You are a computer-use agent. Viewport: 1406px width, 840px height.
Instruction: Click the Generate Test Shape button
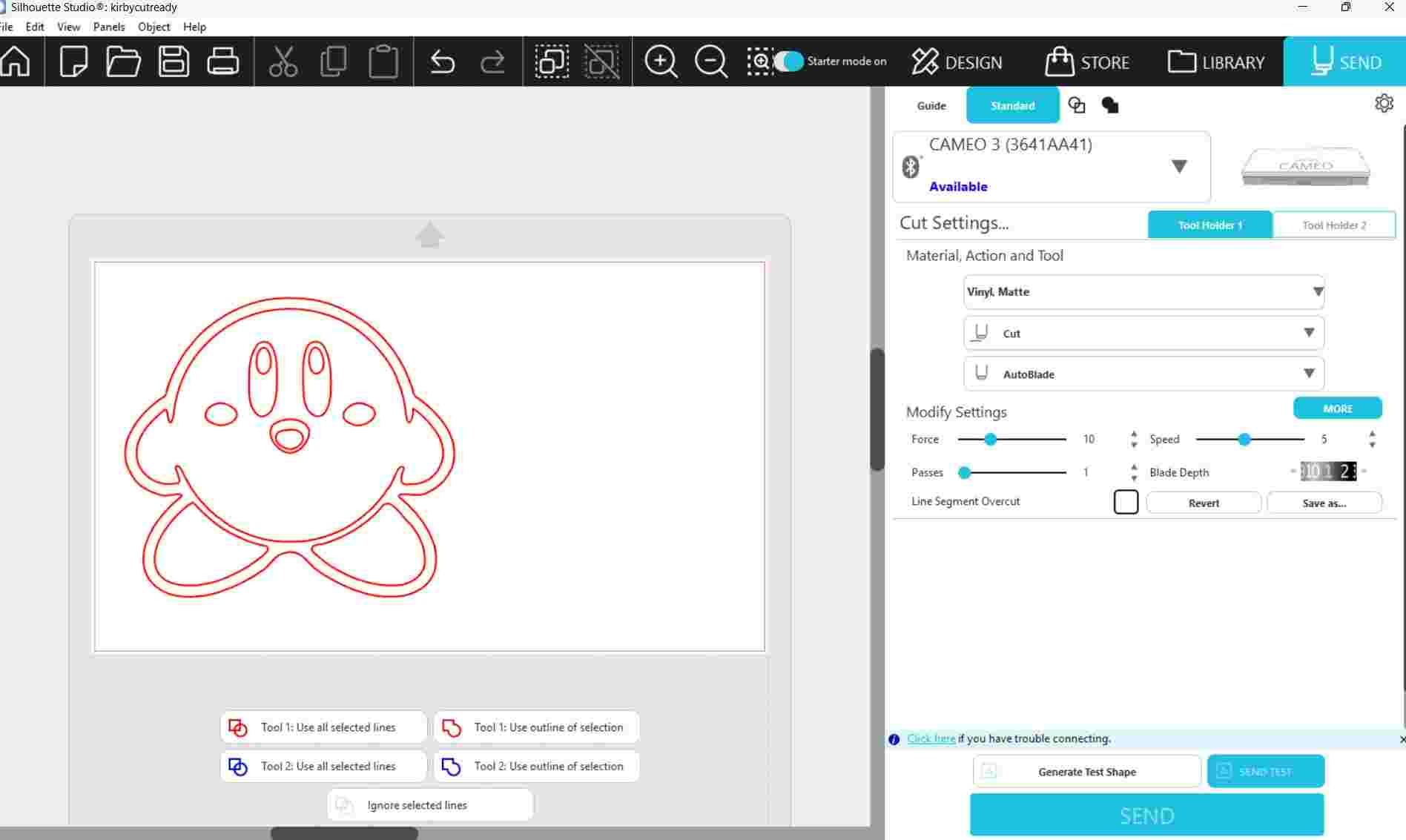1087,771
